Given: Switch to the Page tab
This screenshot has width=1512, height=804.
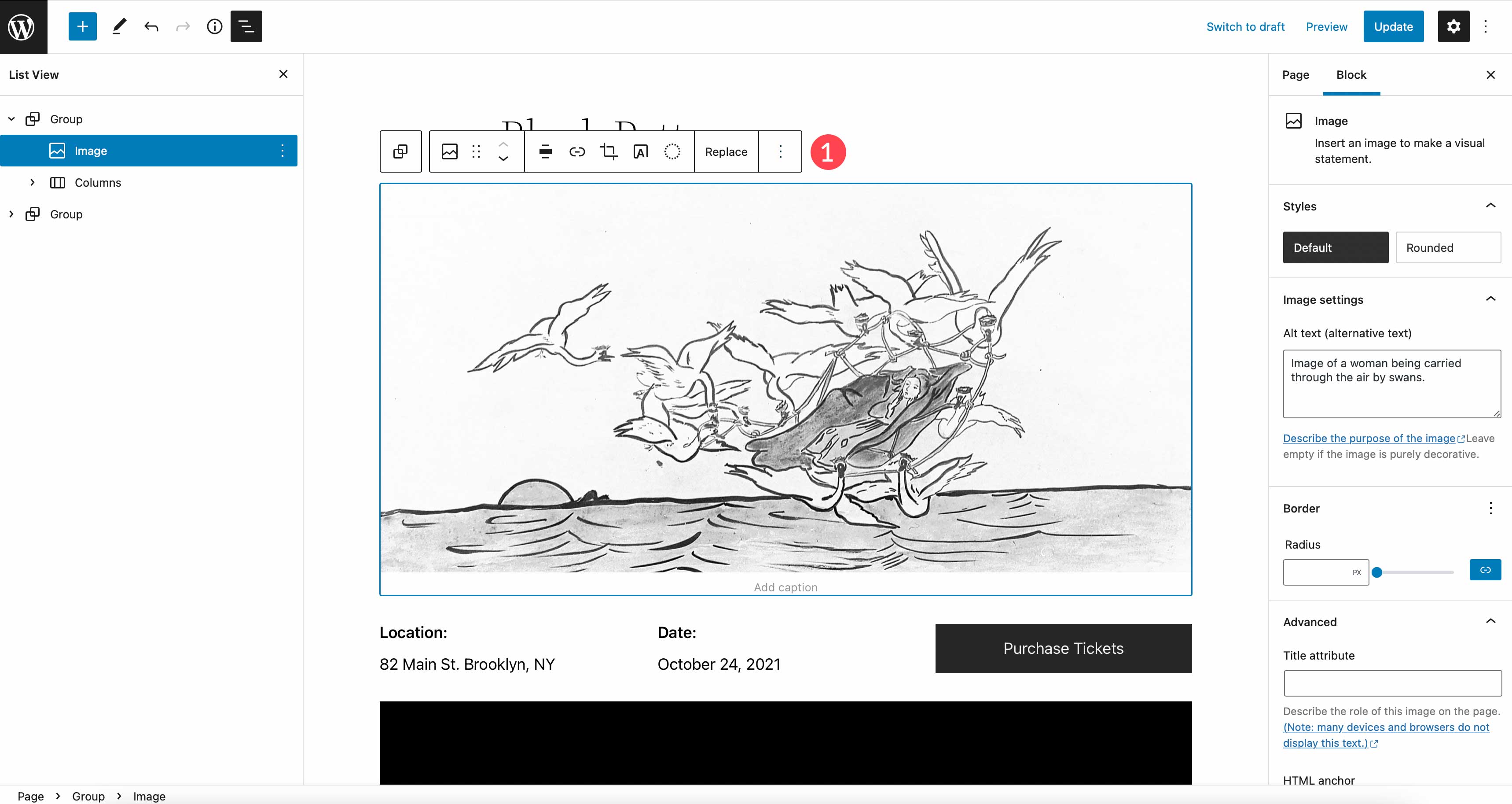Looking at the screenshot, I should [1296, 74].
